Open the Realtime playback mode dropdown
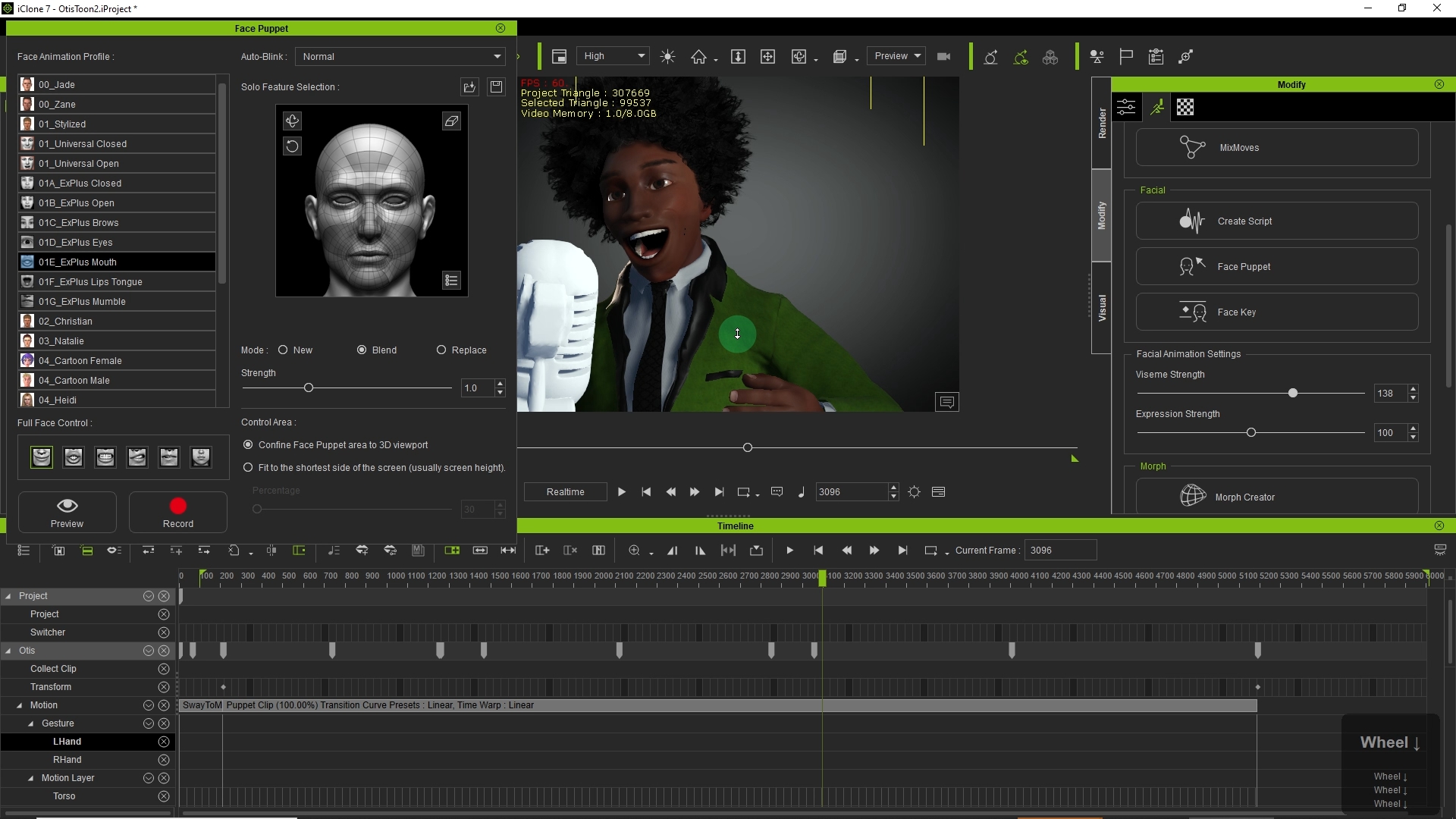The height and width of the screenshot is (819, 1456). 566,491
